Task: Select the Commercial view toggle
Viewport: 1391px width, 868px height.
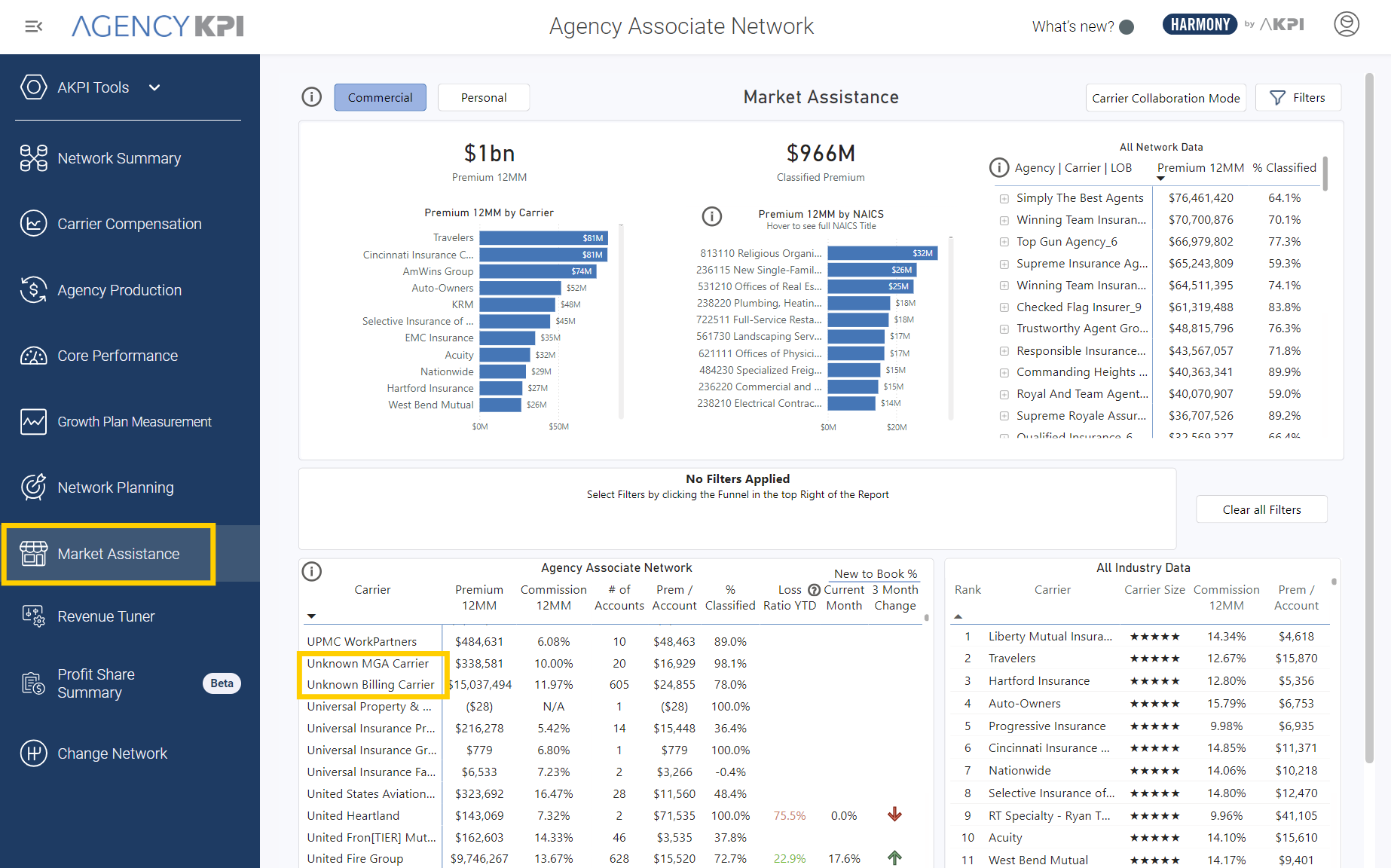Action: point(380,98)
